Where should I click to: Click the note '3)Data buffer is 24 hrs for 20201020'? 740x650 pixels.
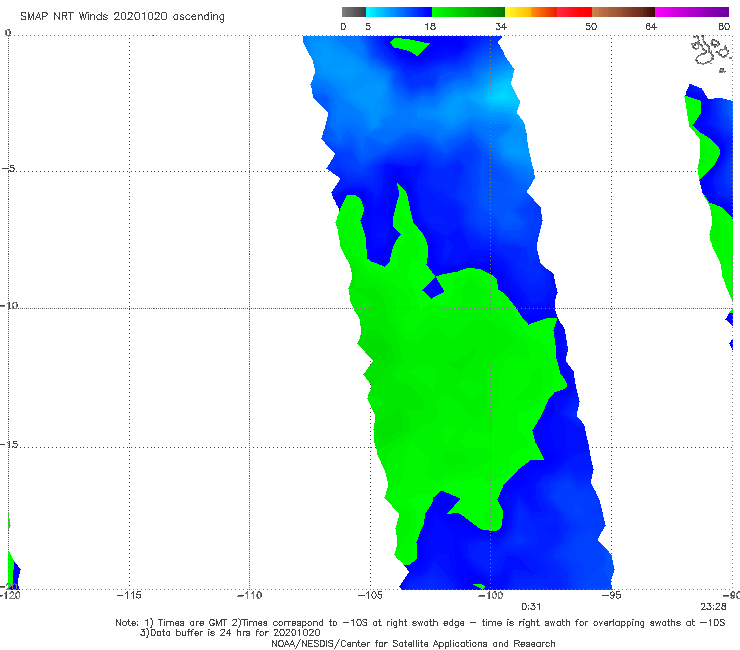coord(230,633)
